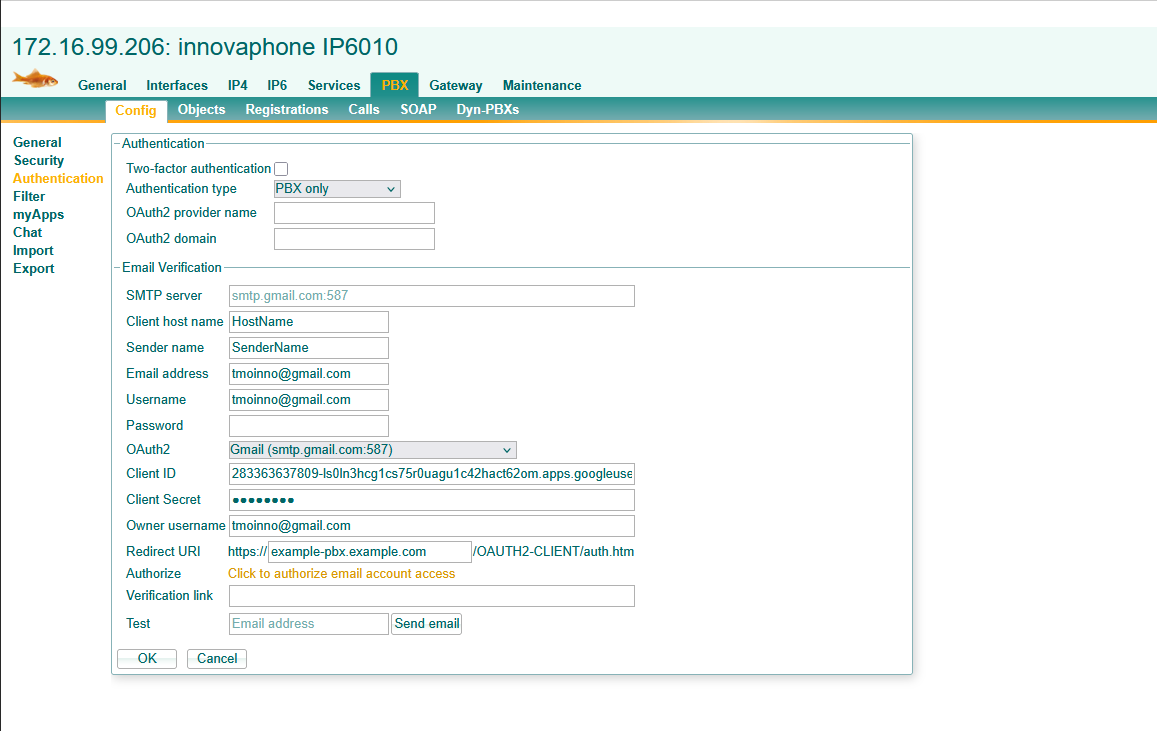
Task: Expand the OAuth2 Gmail provider dropdown
Action: (372, 450)
